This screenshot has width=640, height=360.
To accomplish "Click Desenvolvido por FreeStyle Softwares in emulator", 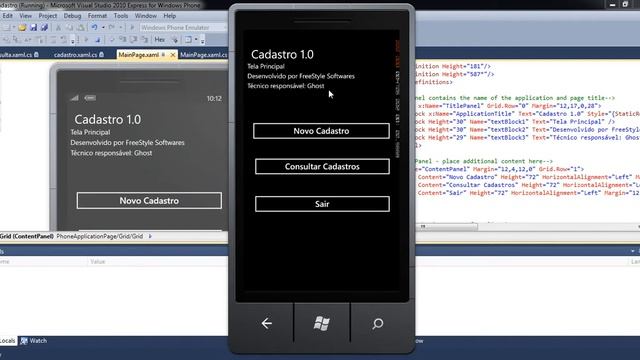I will click(x=301, y=76).
